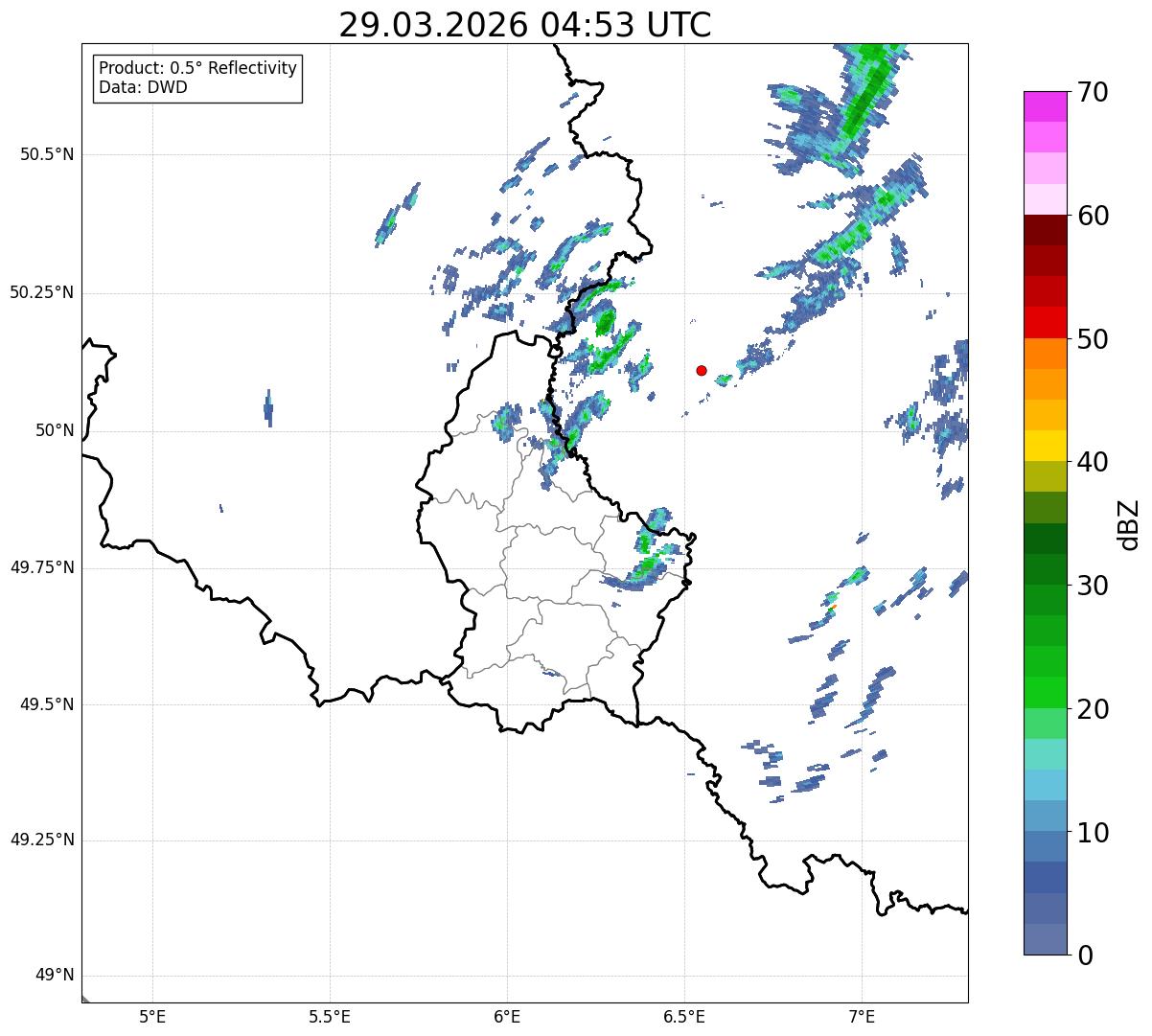Click the "Data: DWD" label
This screenshot has height=1036, width=1152.
click(144, 87)
